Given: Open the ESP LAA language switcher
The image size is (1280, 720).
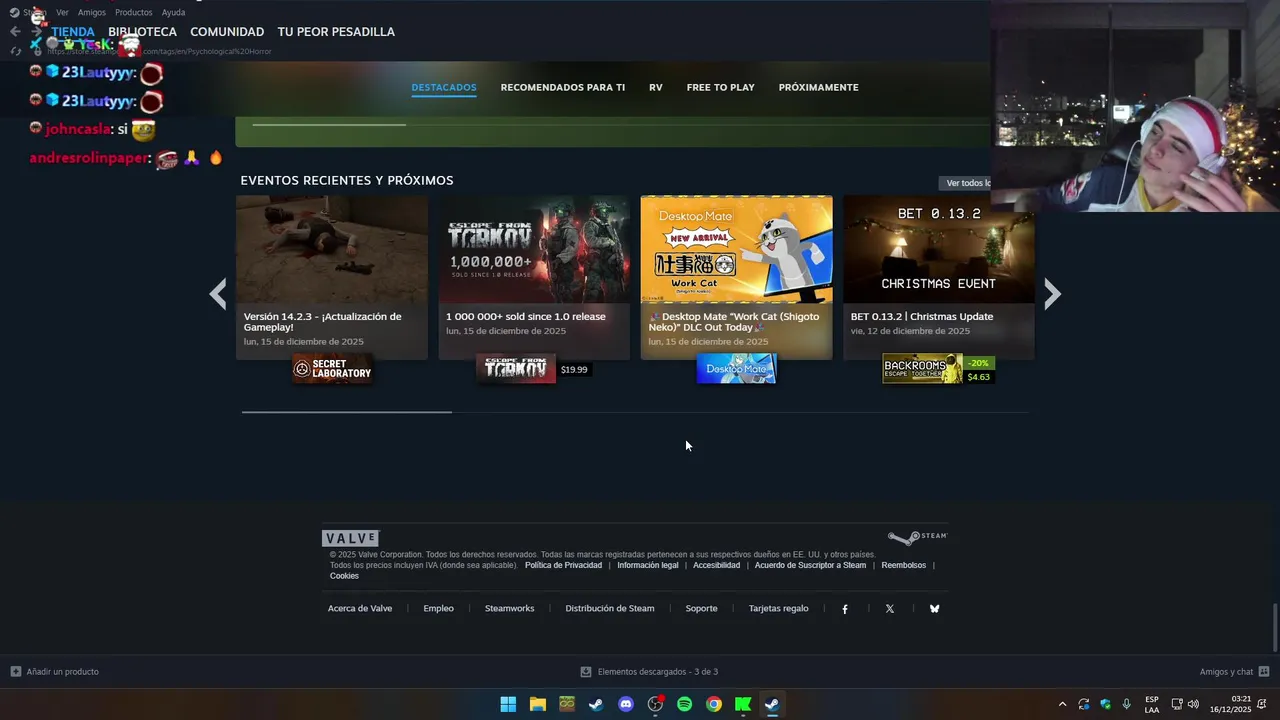Looking at the screenshot, I should (1152, 704).
